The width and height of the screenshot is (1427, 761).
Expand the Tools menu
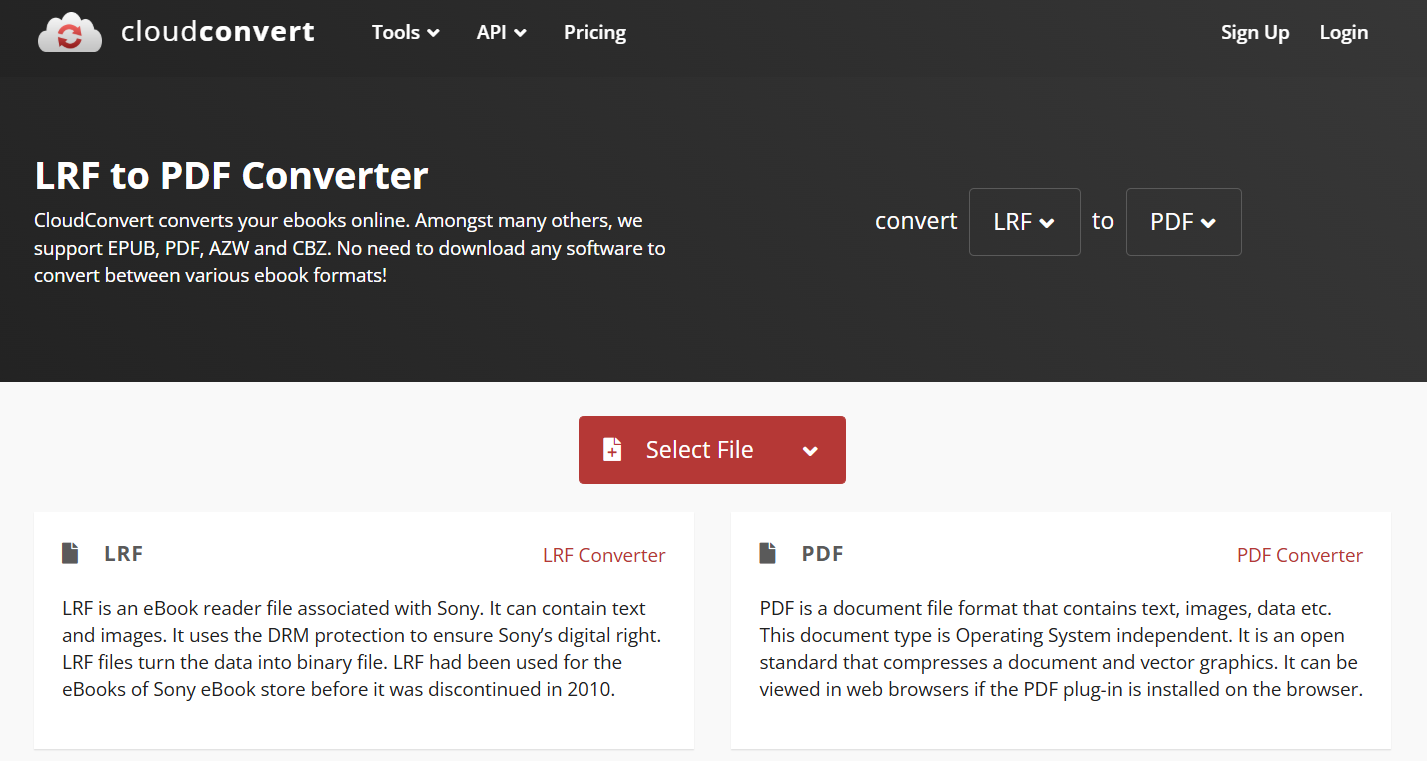404,32
